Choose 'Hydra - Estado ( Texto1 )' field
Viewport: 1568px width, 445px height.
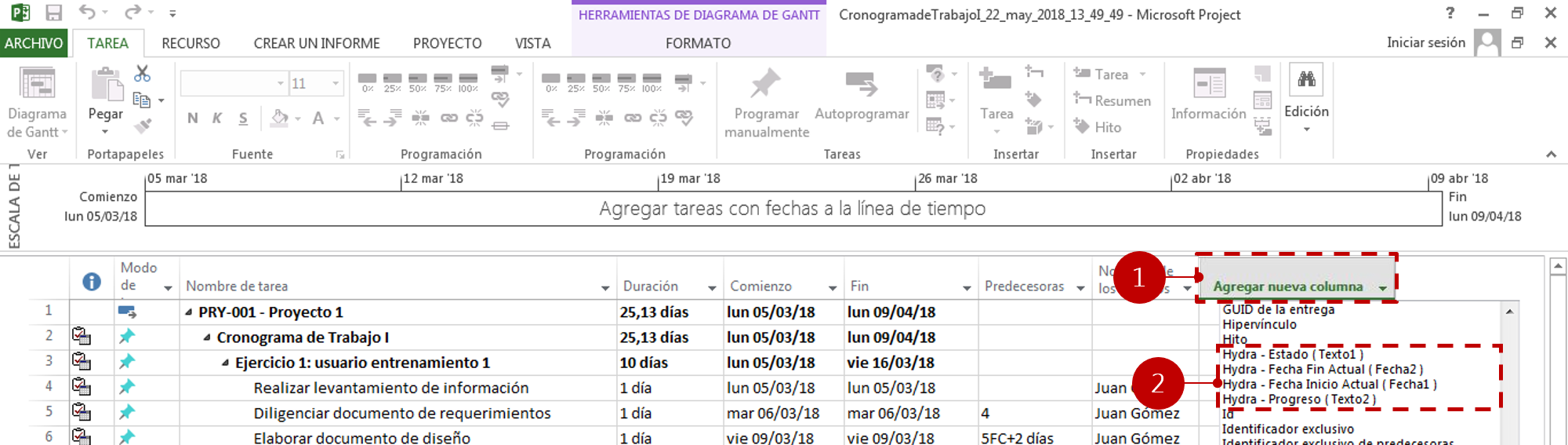click(1293, 354)
